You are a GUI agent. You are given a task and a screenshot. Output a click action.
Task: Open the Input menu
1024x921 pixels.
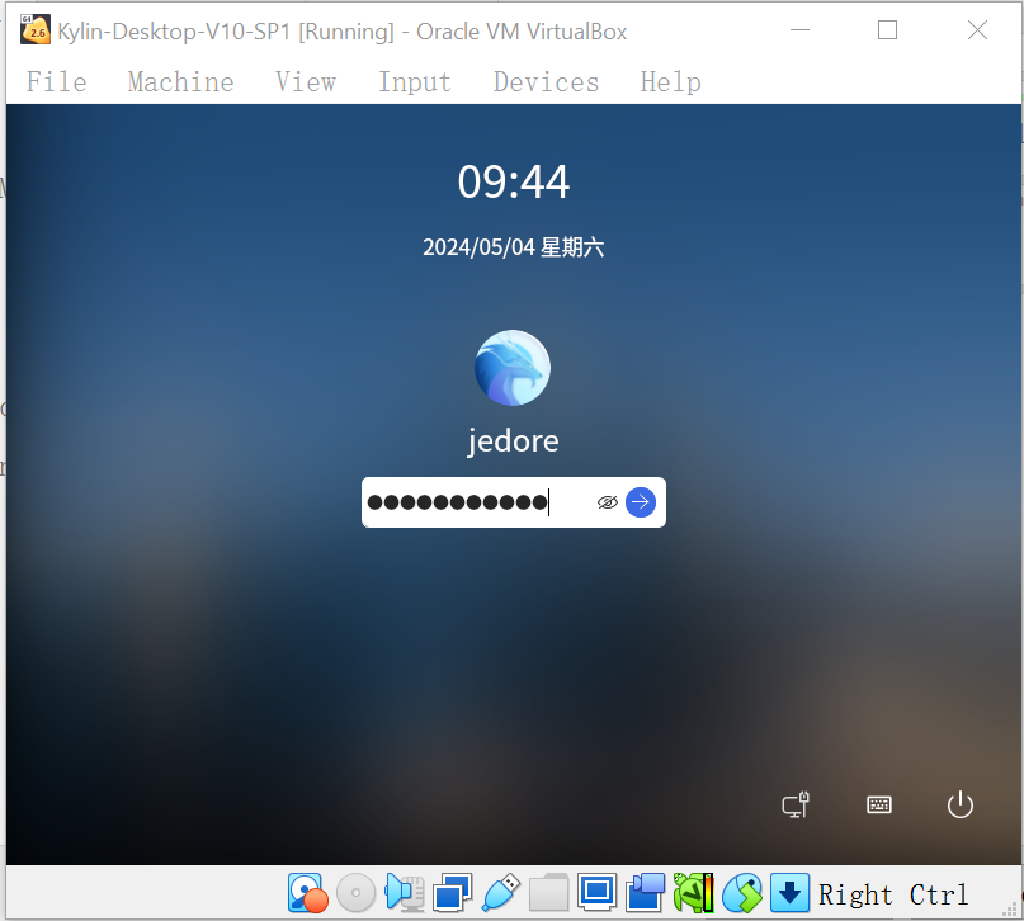tap(414, 82)
